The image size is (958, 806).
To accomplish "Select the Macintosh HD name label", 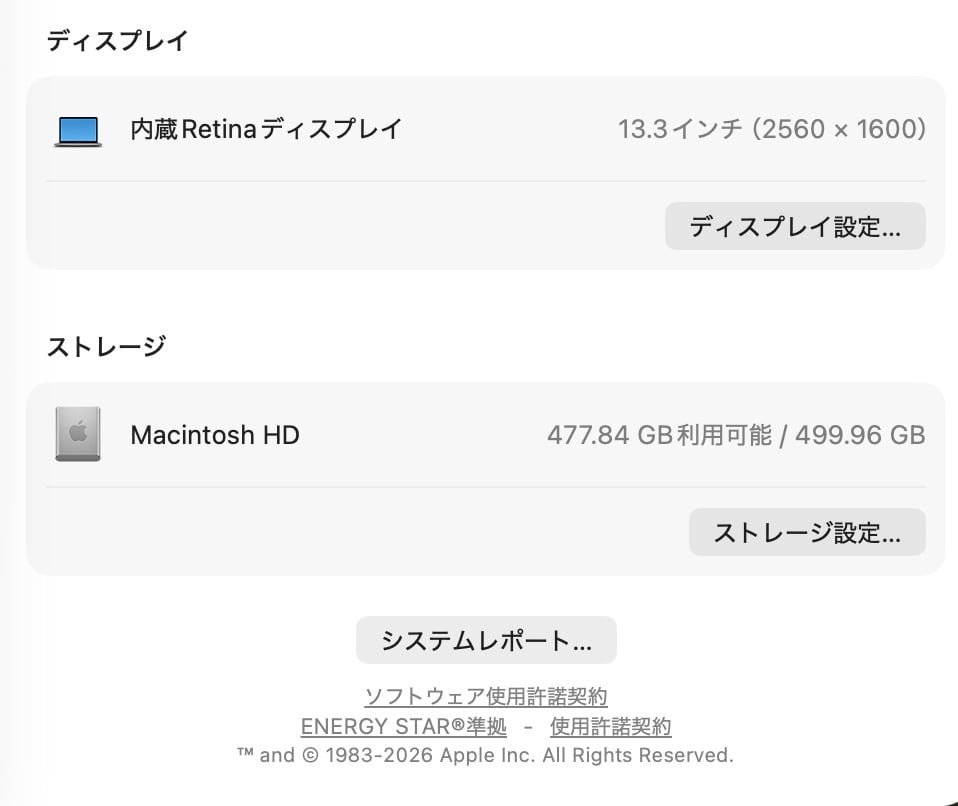I will tap(215, 435).
